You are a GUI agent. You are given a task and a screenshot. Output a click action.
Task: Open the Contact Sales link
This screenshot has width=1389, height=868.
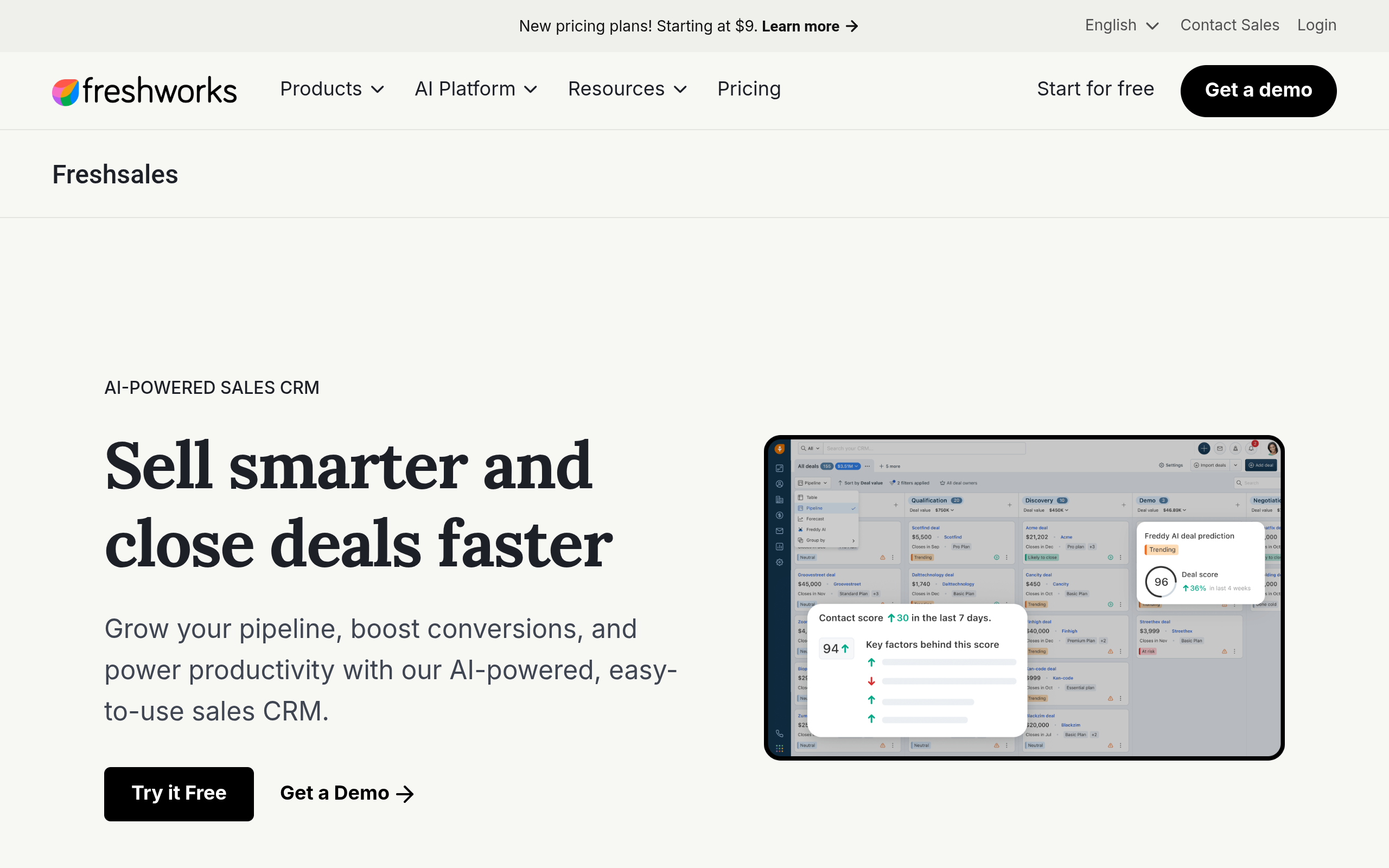tap(1229, 25)
